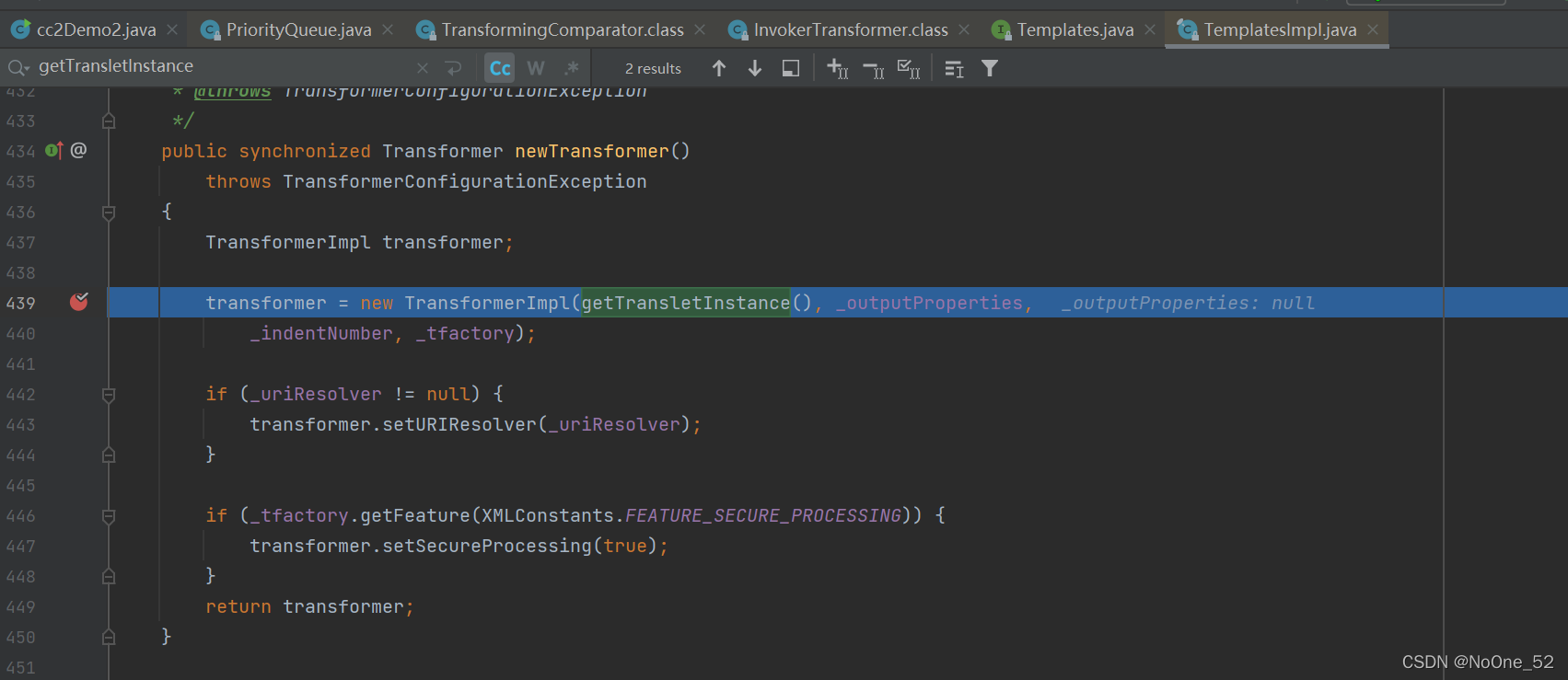
Task: Unselect occurrence icon in find bar
Action: tap(873, 69)
